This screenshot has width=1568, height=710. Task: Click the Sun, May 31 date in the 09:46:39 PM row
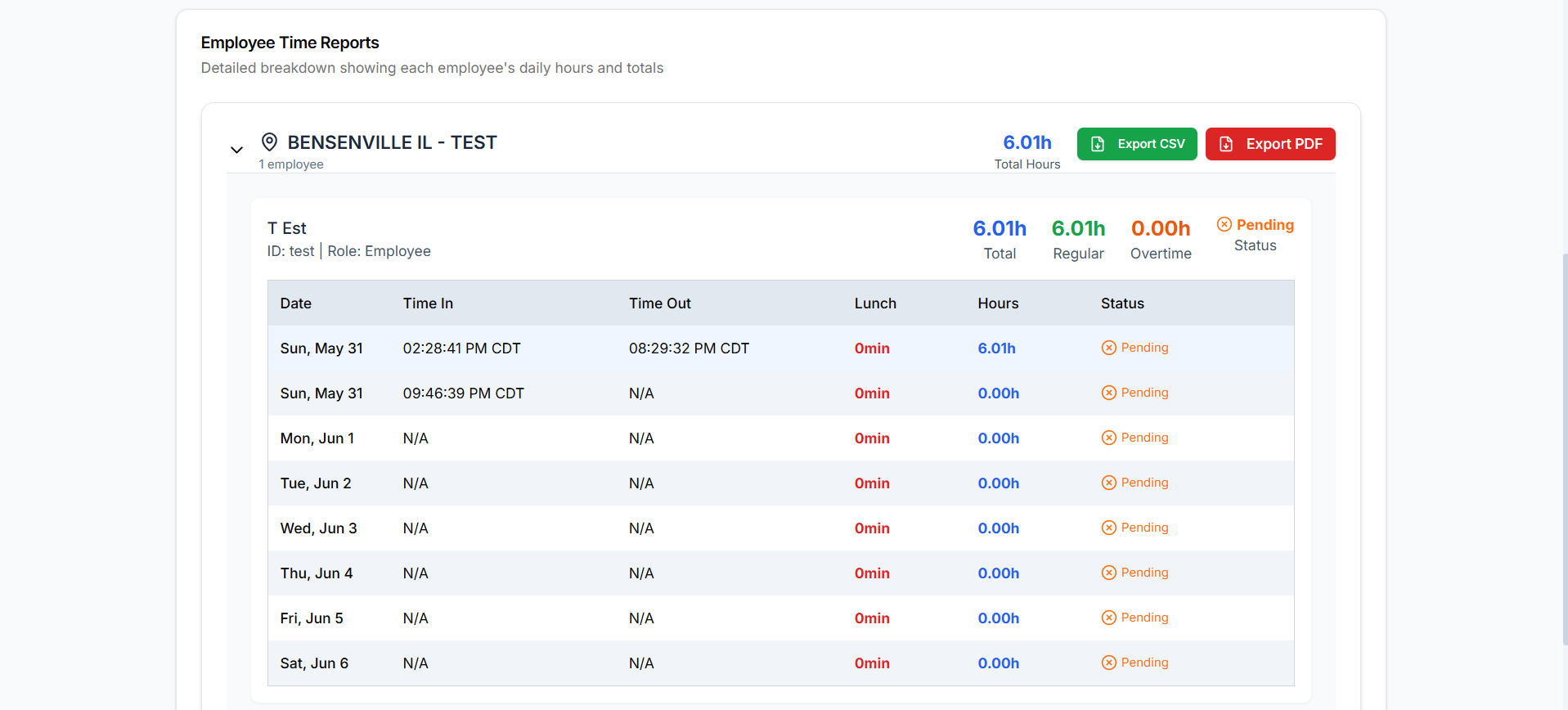coord(321,393)
